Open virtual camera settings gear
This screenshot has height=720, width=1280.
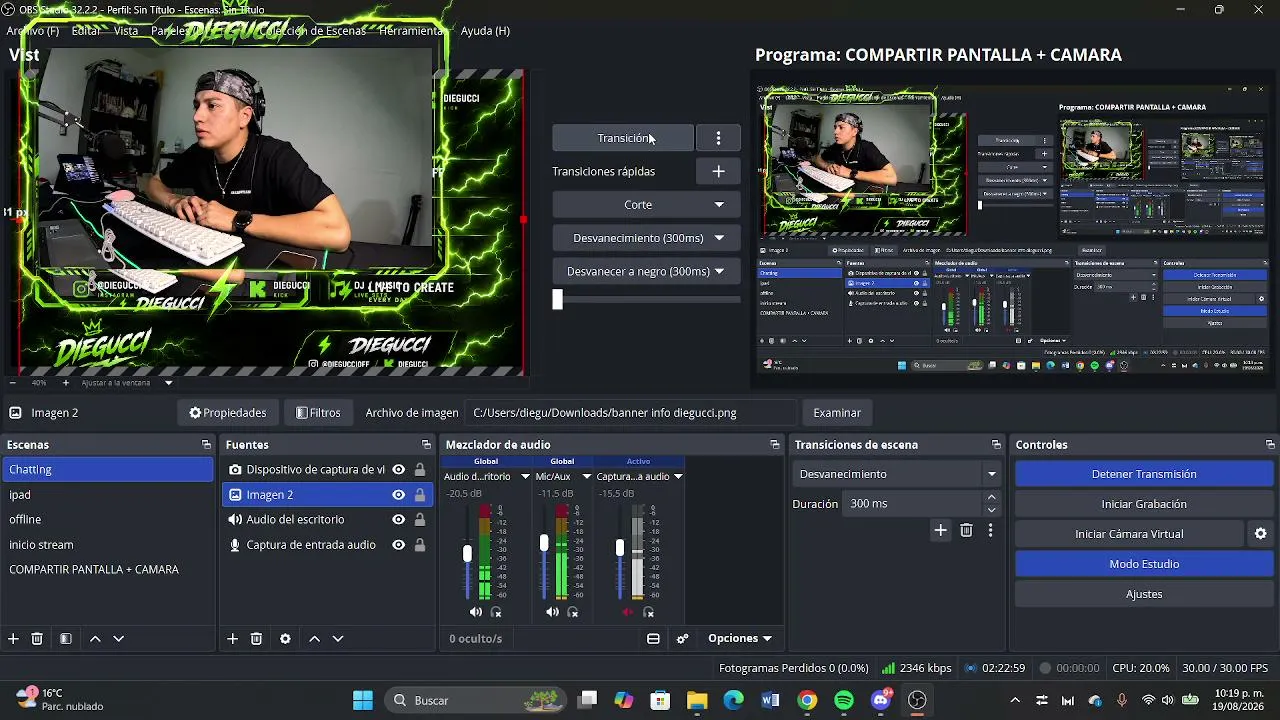[1261, 534]
